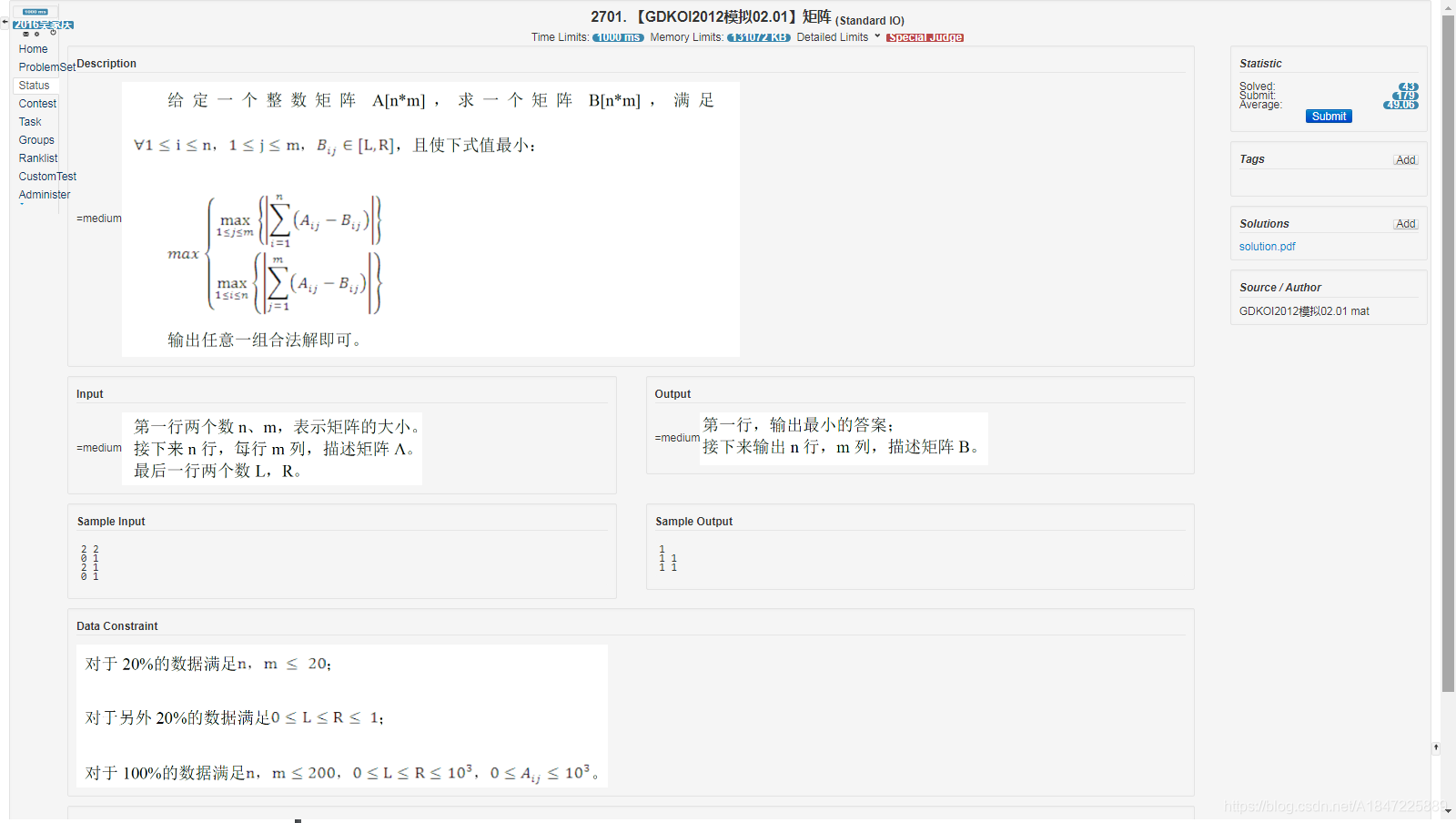Open the mail envelope icon under username

[25, 34]
